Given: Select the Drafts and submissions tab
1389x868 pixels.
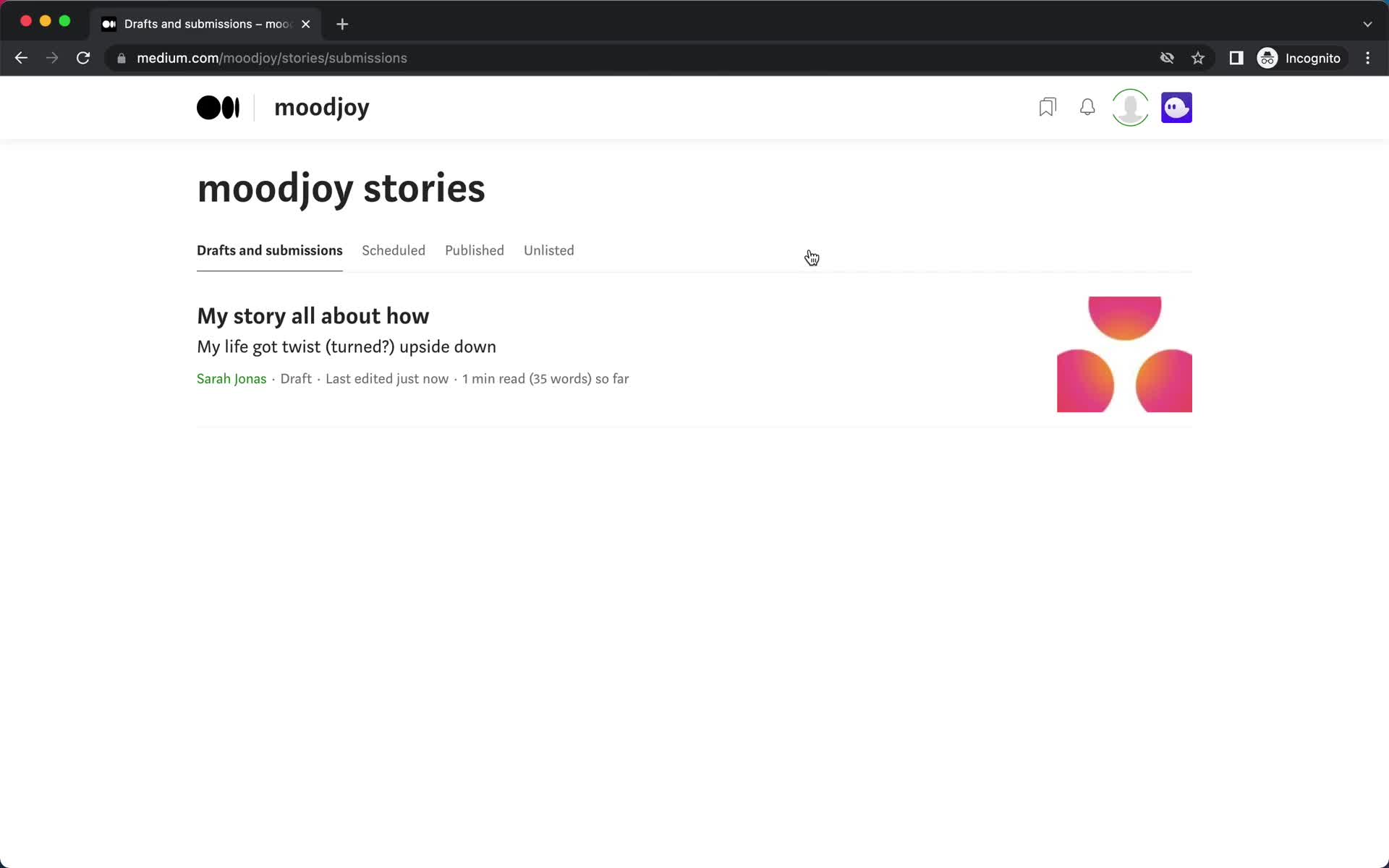Looking at the screenshot, I should point(269,250).
